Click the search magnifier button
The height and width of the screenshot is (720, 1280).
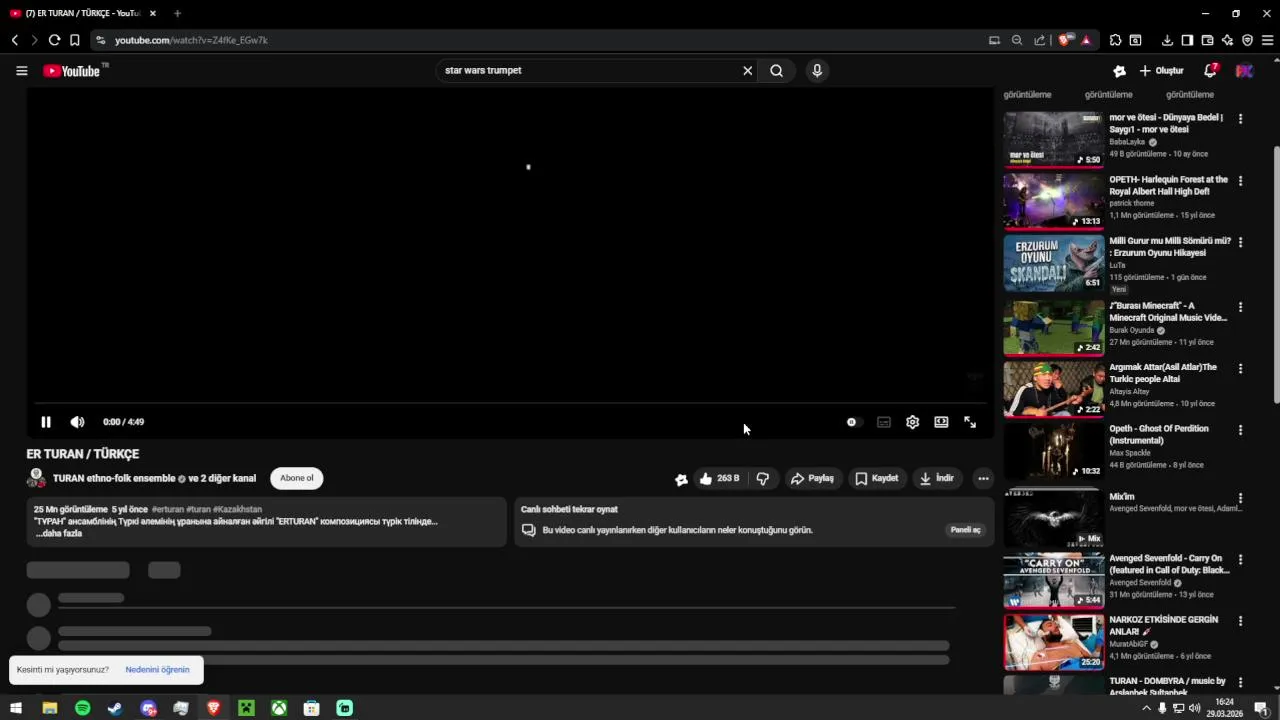[x=776, y=71]
